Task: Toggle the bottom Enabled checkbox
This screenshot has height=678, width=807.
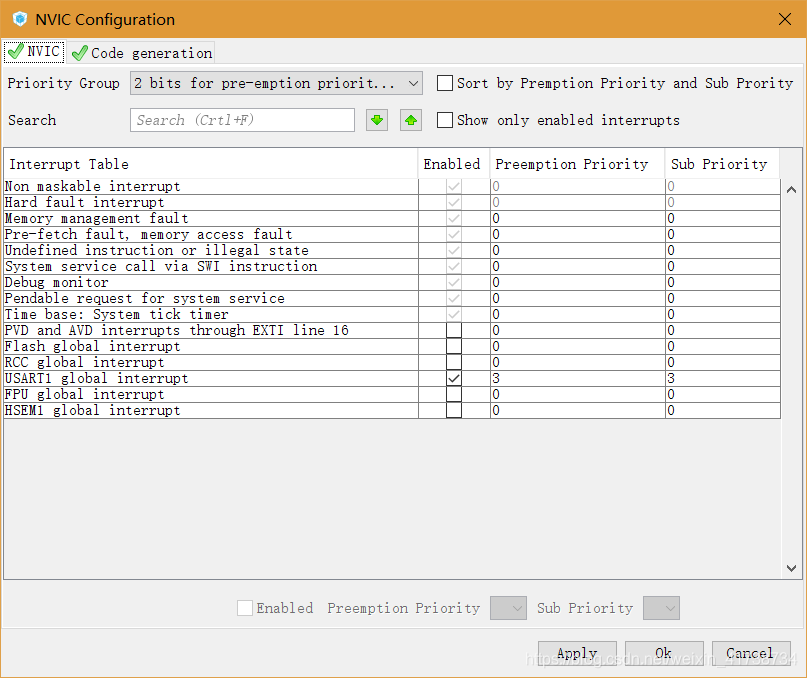Action: click(245, 608)
